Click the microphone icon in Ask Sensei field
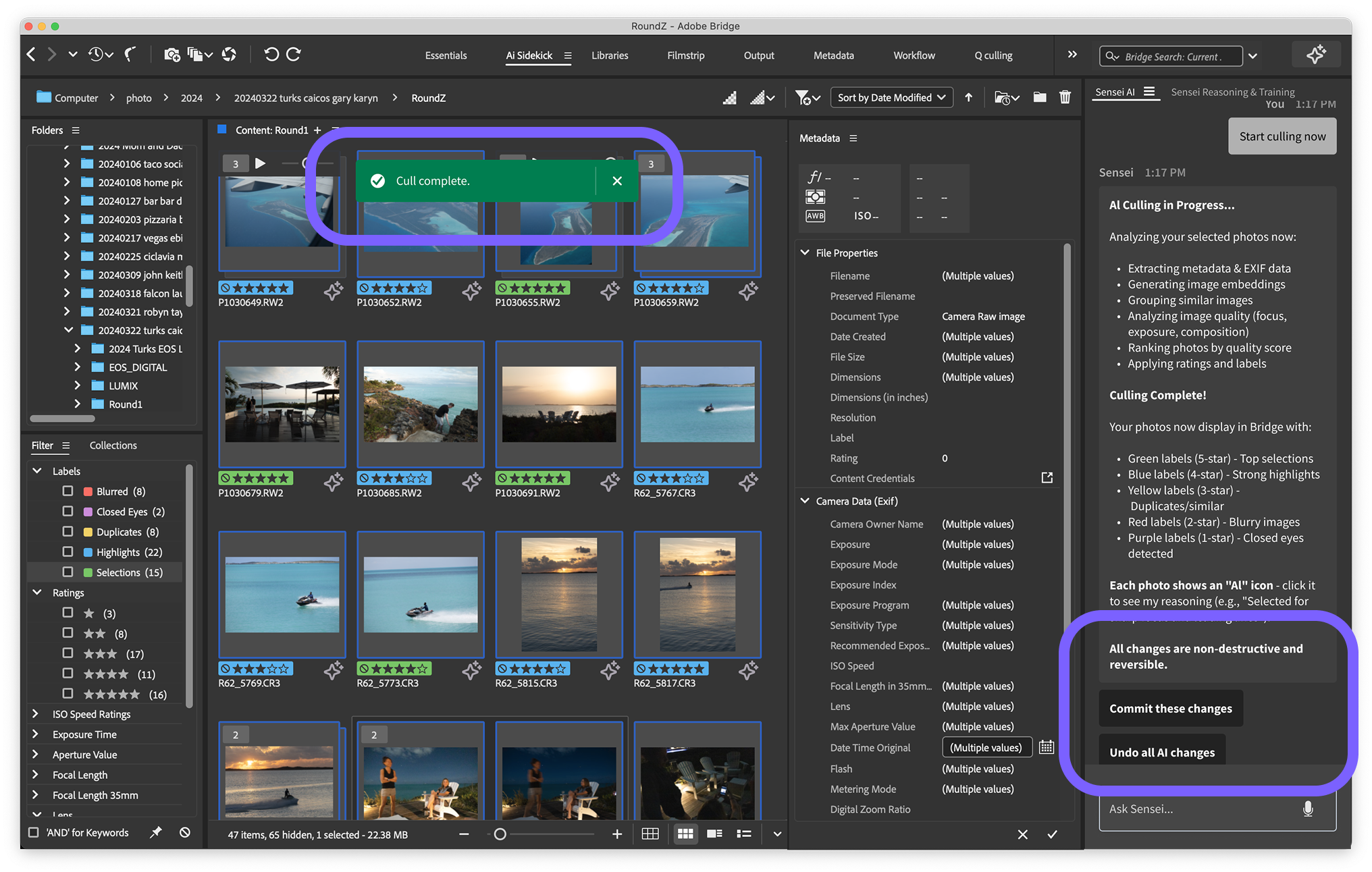 [1308, 809]
